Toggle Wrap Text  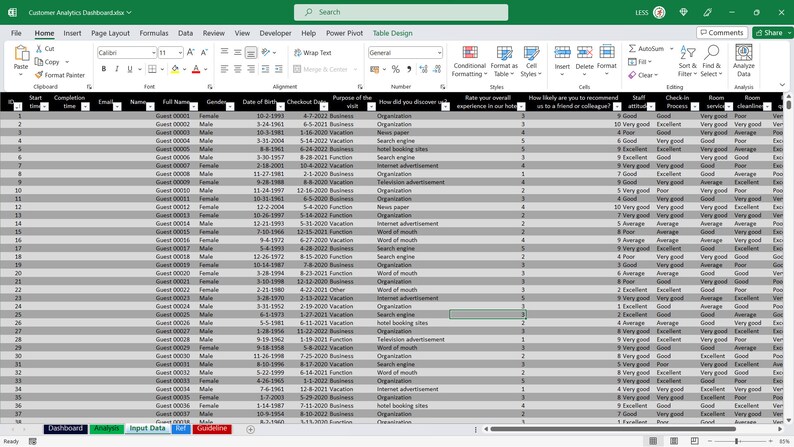pos(312,53)
